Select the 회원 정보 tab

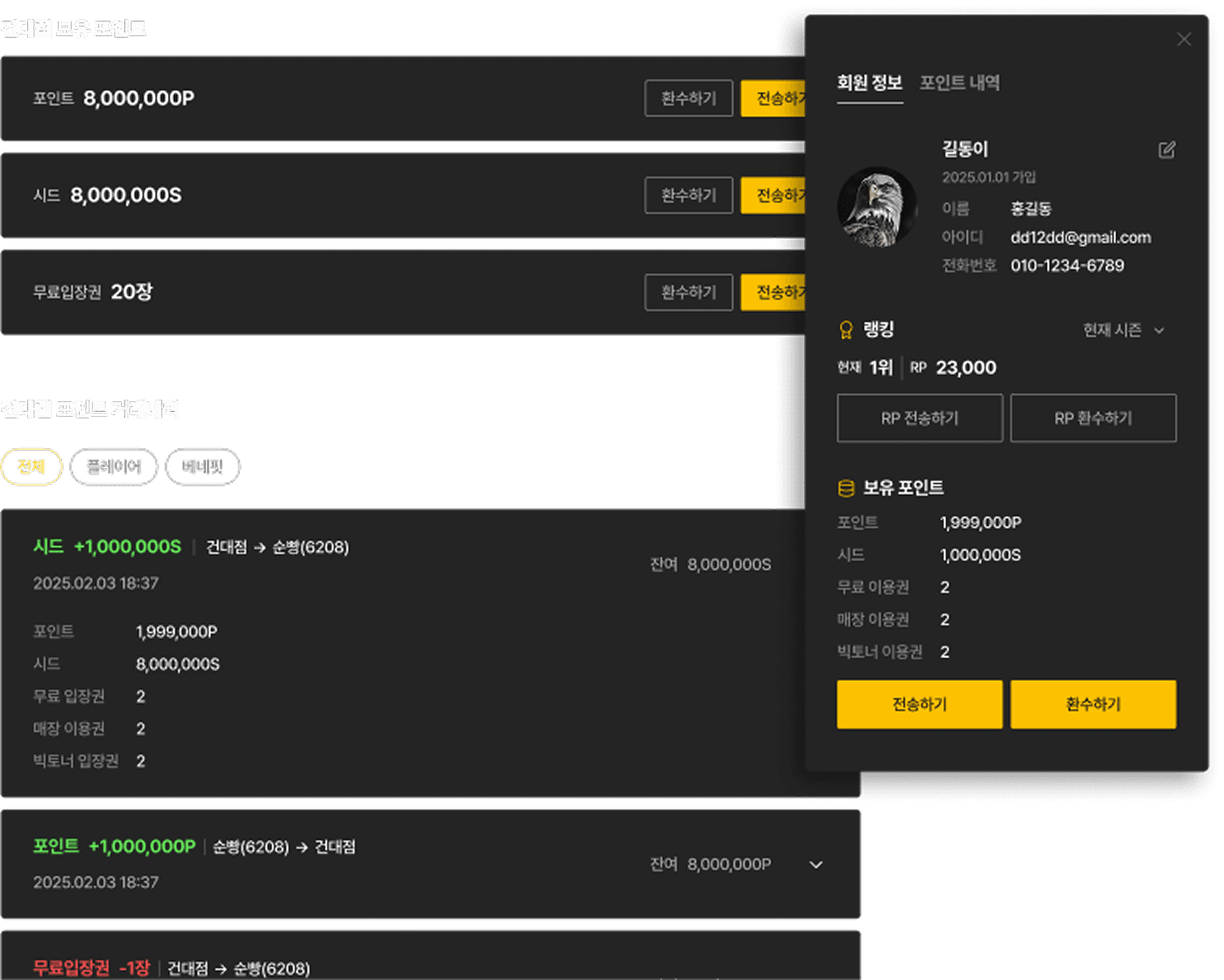pos(870,83)
